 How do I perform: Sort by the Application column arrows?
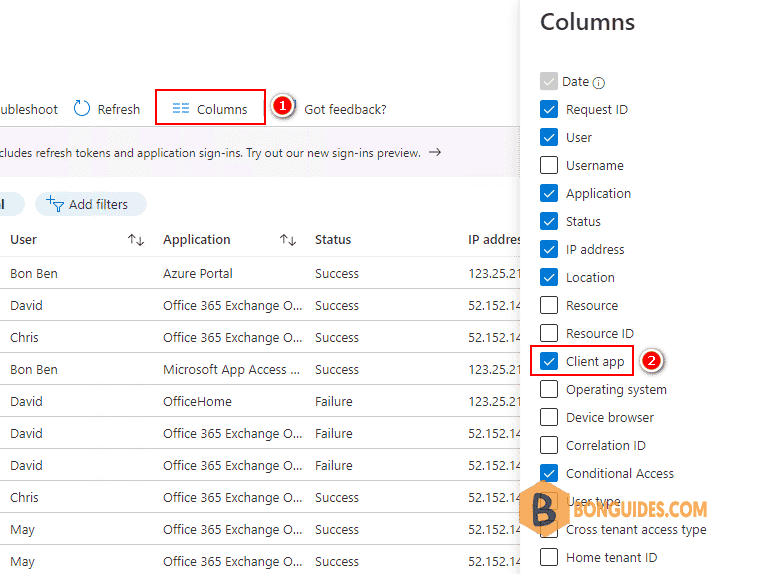[x=288, y=240]
